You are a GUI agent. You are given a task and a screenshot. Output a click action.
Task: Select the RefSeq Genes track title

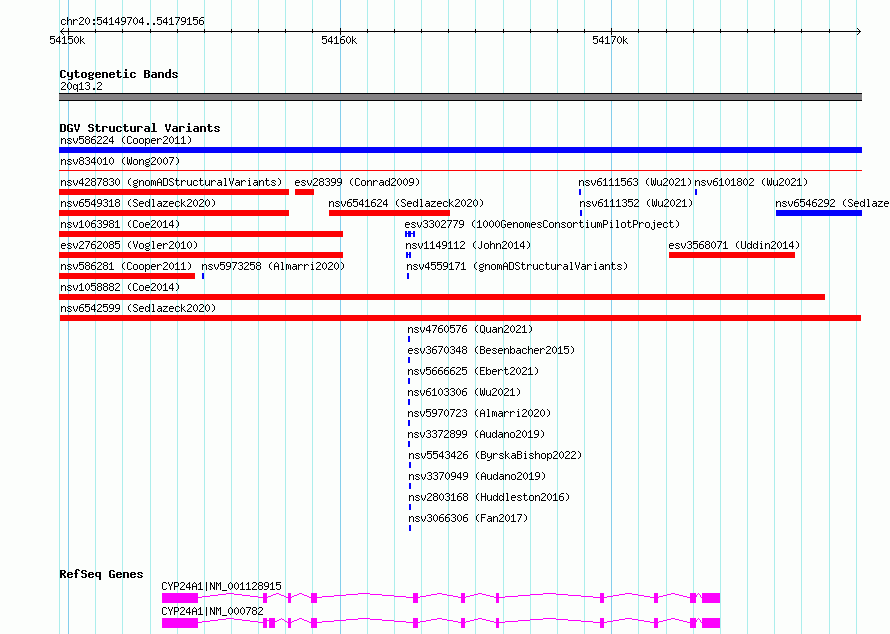101,574
